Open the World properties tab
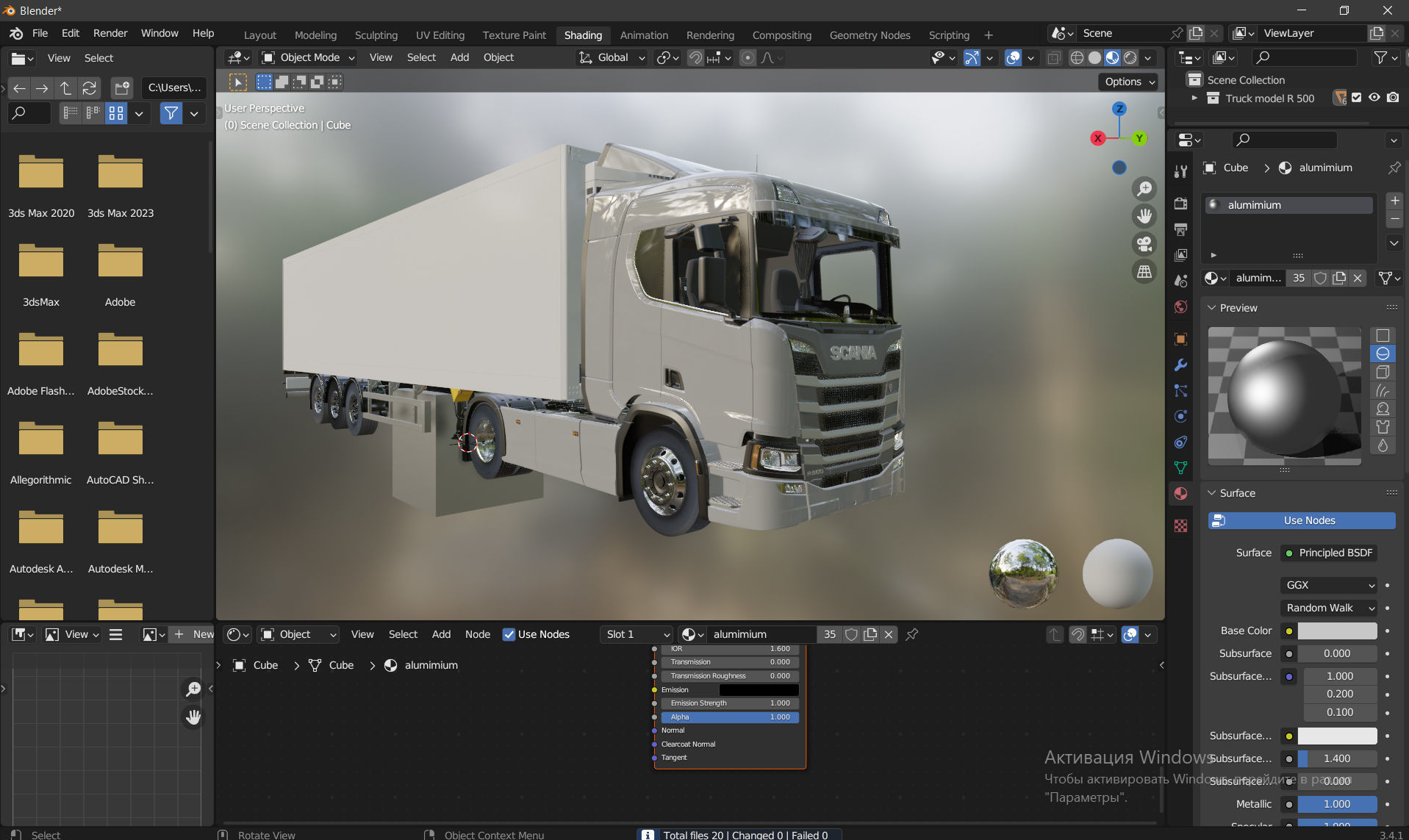Screen dimensions: 1409x840 (1180, 306)
